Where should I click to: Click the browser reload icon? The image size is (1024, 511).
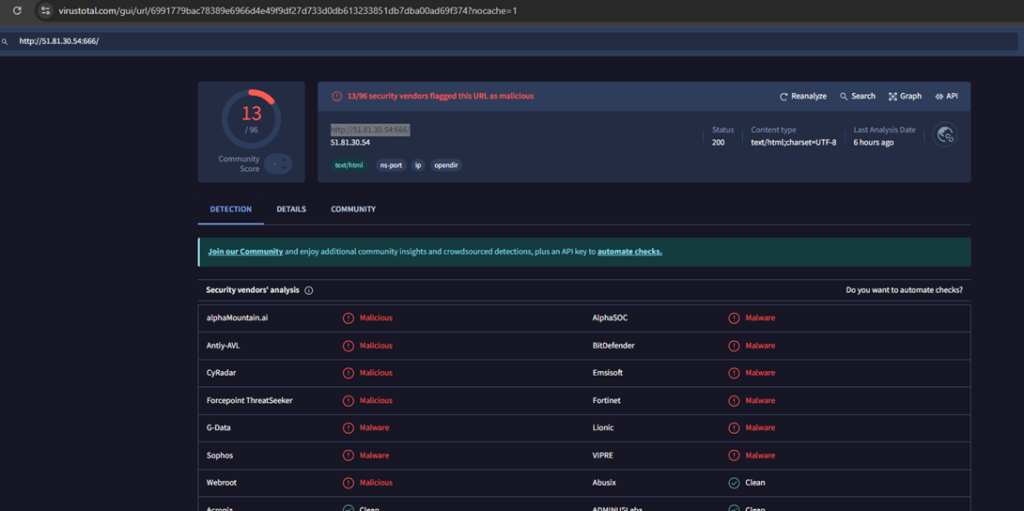[17, 10]
